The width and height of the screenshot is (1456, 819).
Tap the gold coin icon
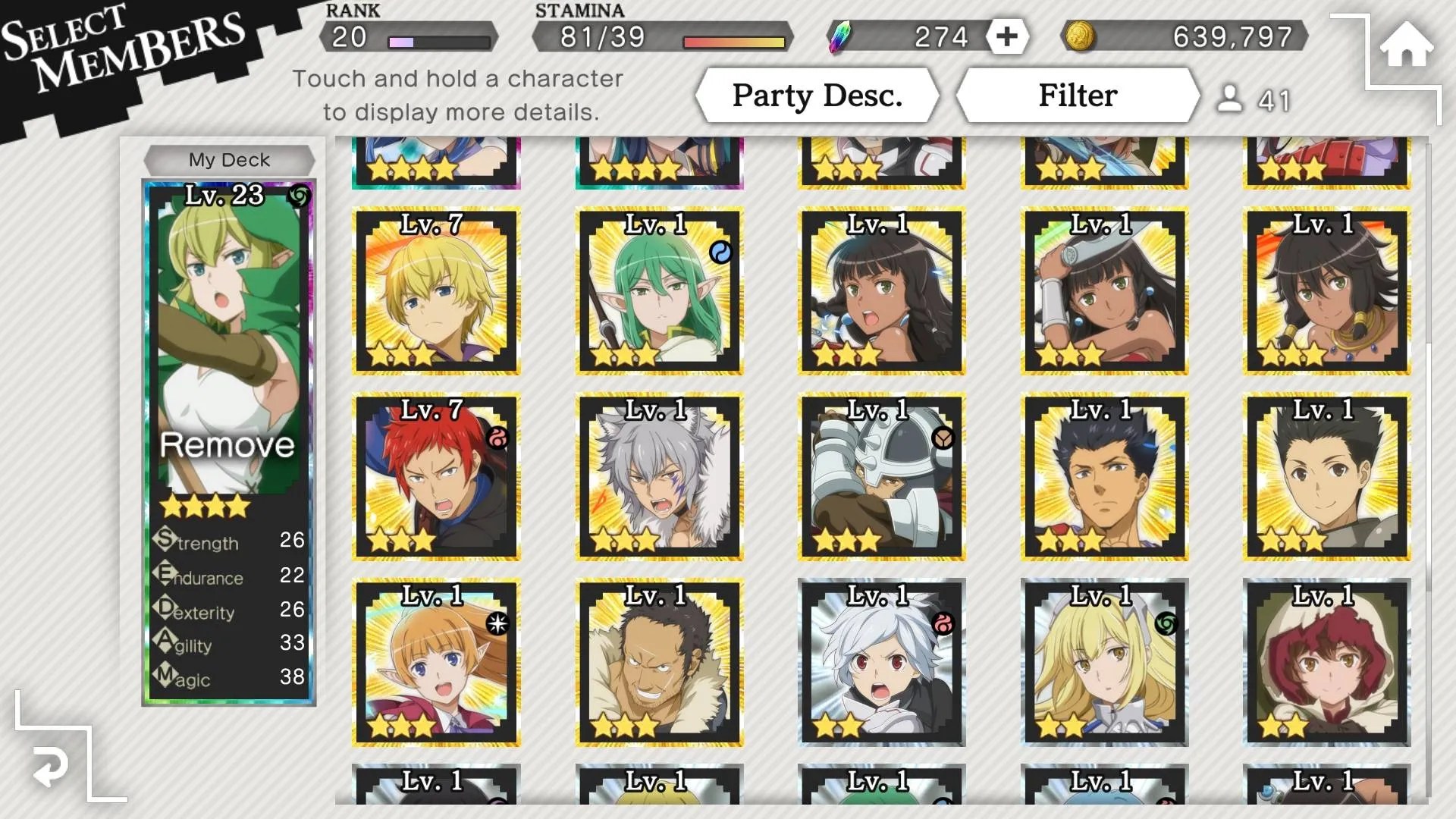[x=1079, y=36]
